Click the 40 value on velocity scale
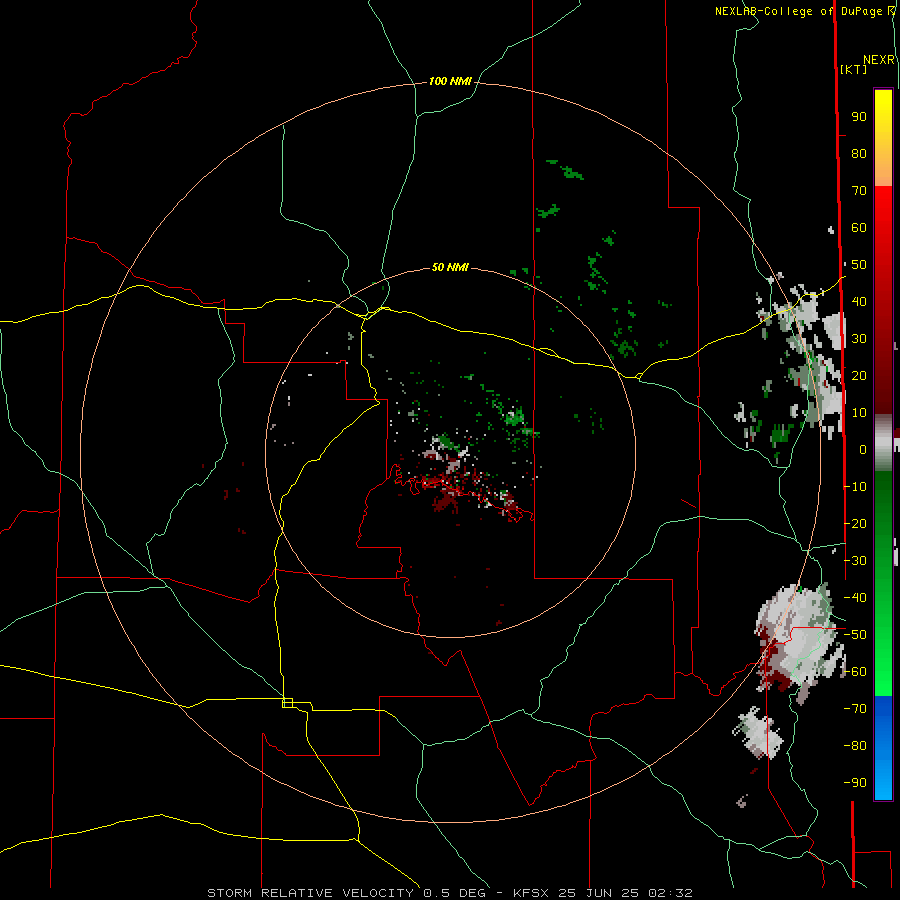Viewport: 900px width, 900px height. coord(859,302)
